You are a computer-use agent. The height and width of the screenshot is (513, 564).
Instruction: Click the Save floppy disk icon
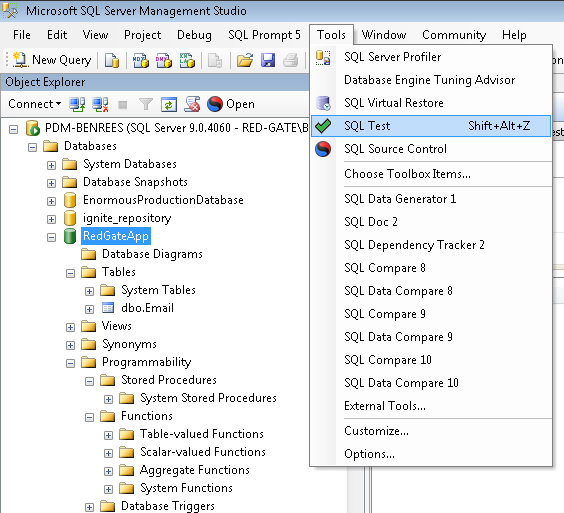[x=268, y=60]
